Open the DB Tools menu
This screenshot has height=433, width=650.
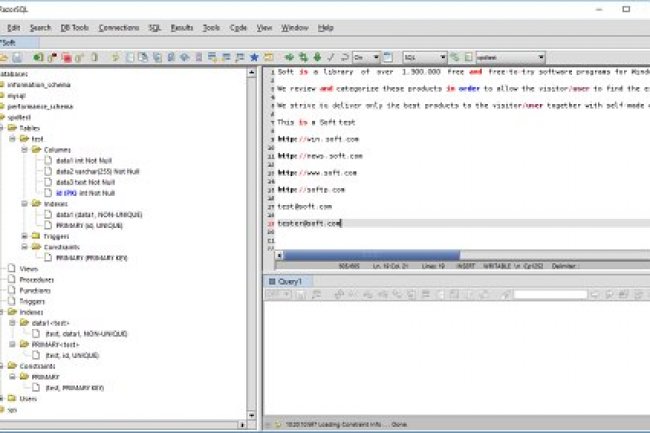click(x=73, y=27)
